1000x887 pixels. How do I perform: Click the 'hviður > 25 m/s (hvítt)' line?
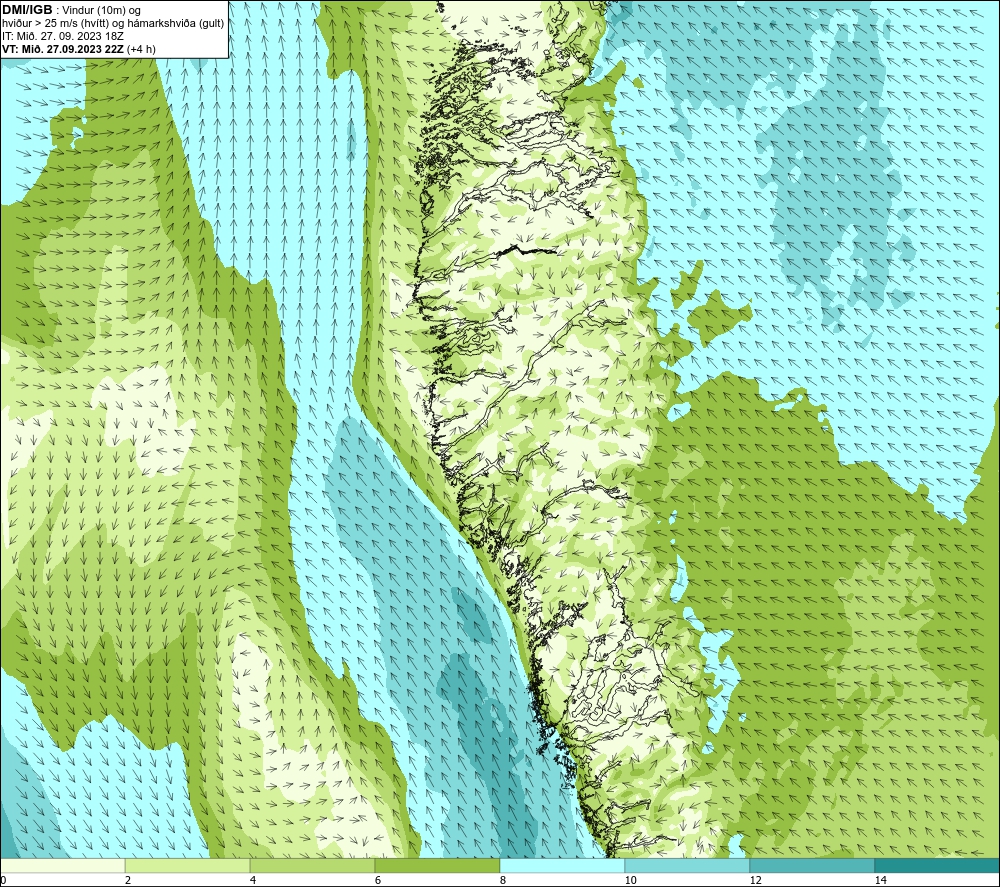point(114,24)
